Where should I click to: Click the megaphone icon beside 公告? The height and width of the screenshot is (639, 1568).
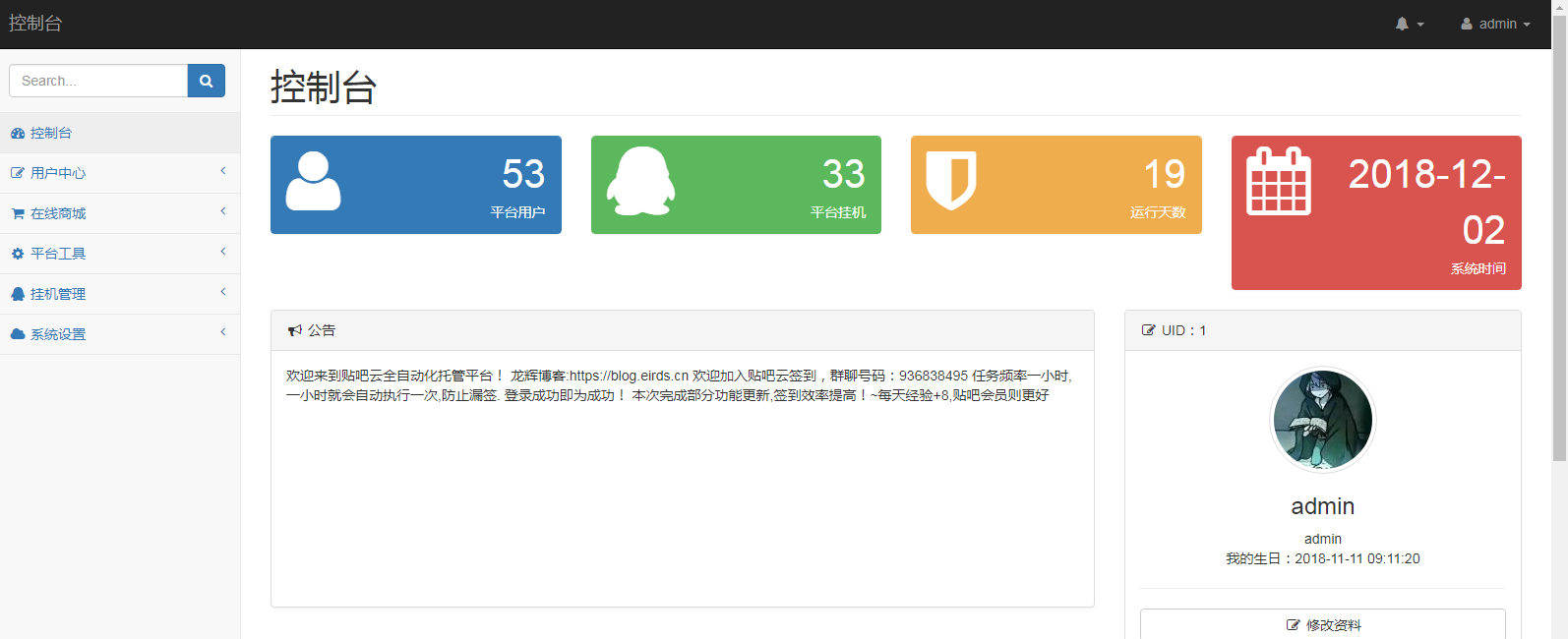point(294,330)
